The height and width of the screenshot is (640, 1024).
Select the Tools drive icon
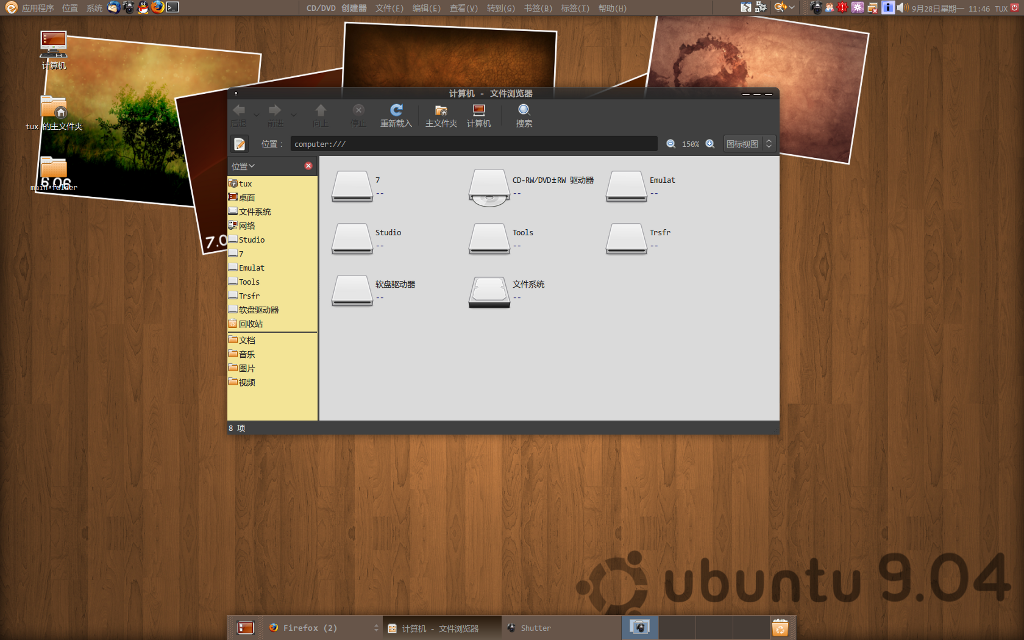click(x=489, y=238)
